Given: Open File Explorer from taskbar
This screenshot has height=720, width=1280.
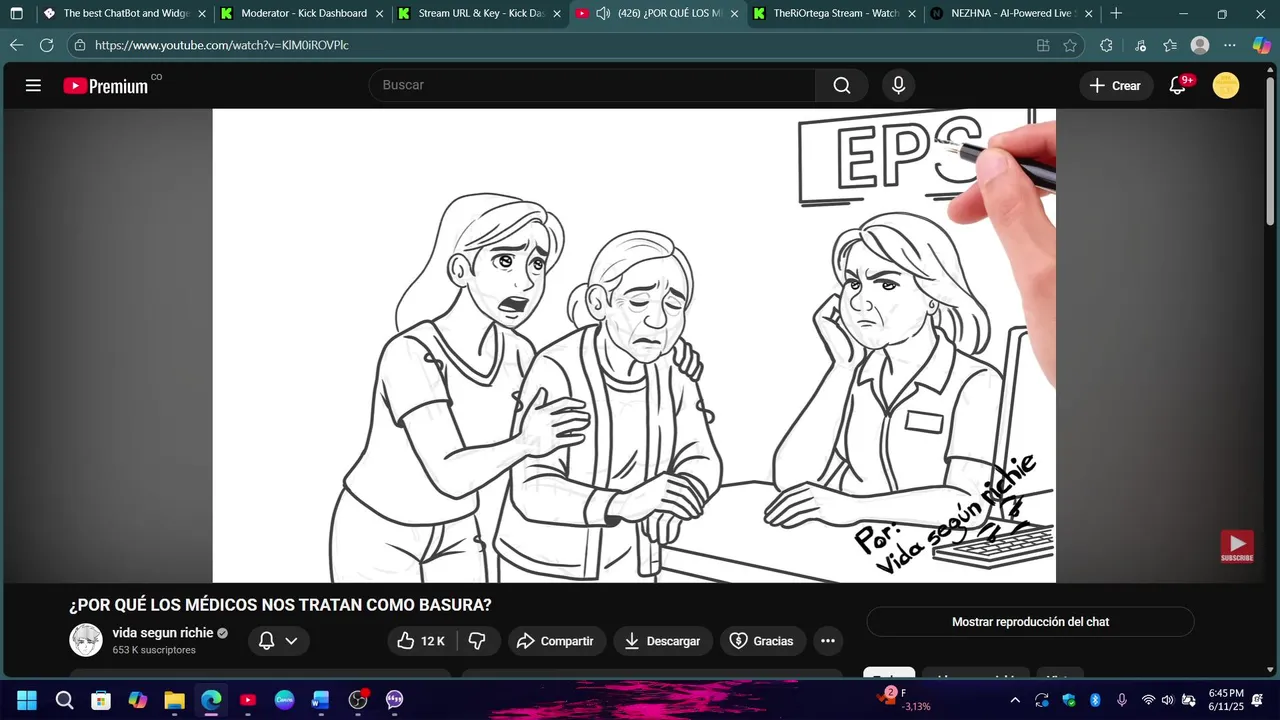Looking at the screenshot, I should click(174, 700).
